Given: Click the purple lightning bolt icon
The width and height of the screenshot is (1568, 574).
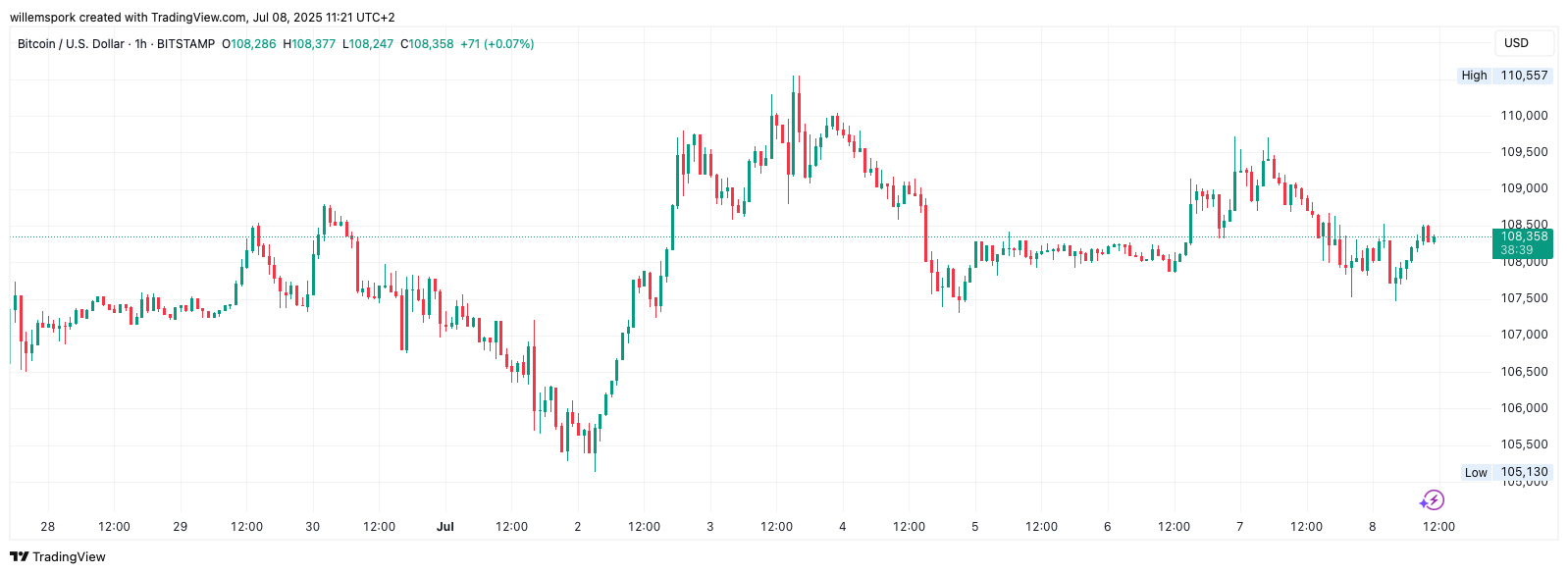Looking at the screenshot, I should [1432, 500].
